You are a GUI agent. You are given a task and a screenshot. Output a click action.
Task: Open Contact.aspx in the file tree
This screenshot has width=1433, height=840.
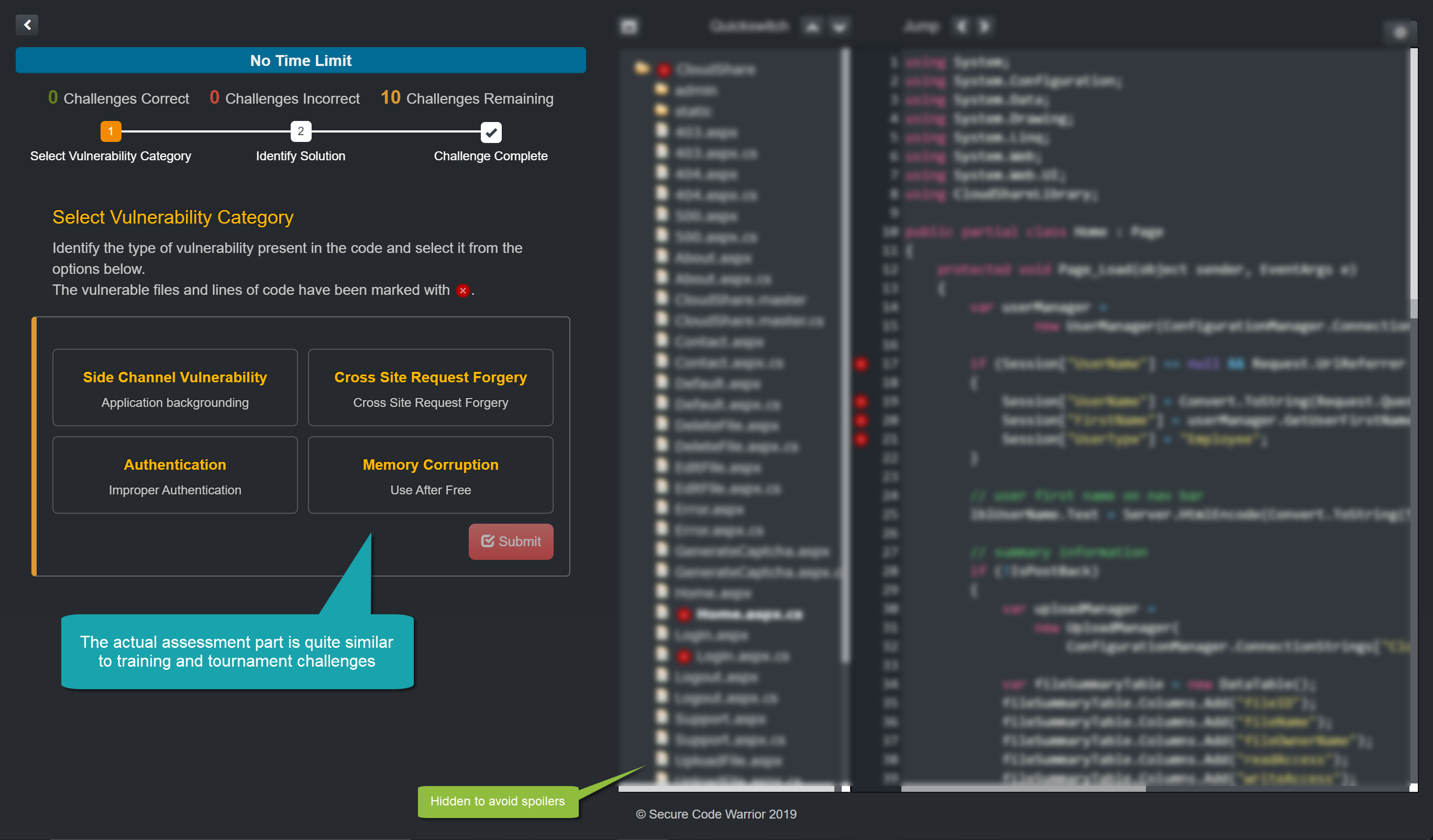point(719,342)
